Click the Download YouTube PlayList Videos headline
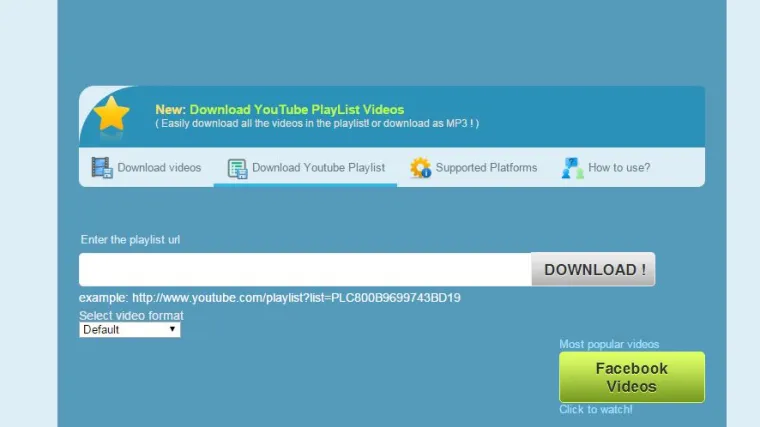 coord(297,110)
